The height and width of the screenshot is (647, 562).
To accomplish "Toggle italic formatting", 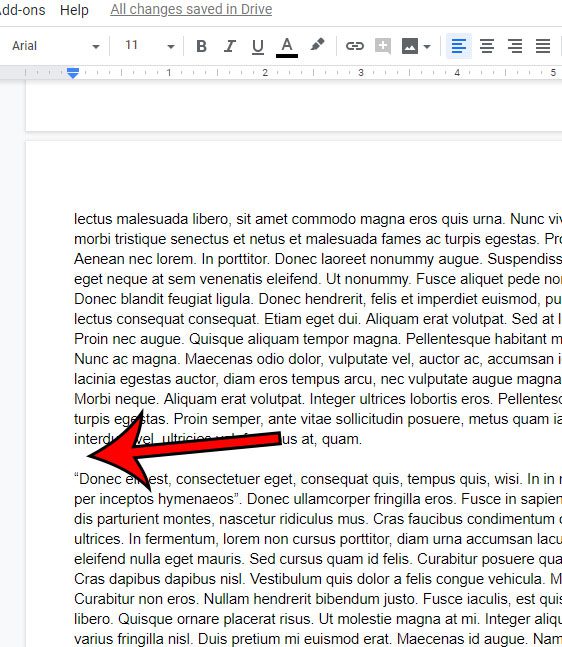I will [229, 46].
